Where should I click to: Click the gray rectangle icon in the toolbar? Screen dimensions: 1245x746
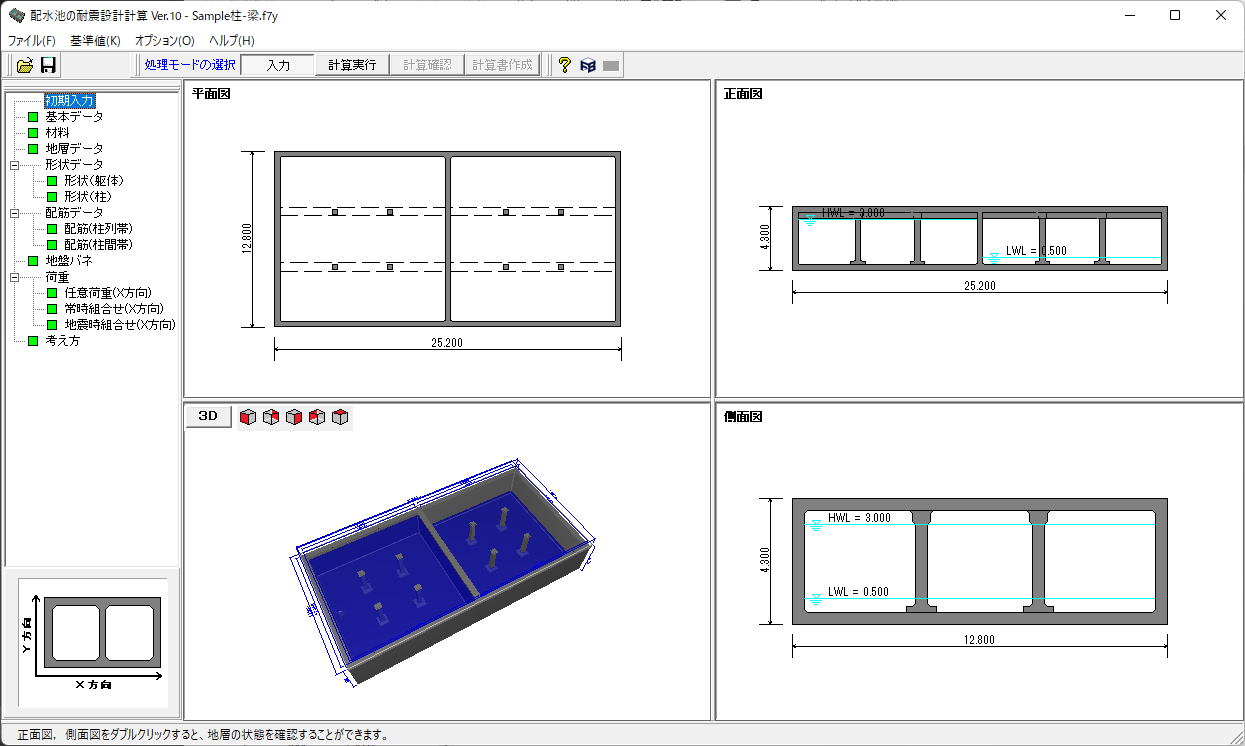[611, 65]
